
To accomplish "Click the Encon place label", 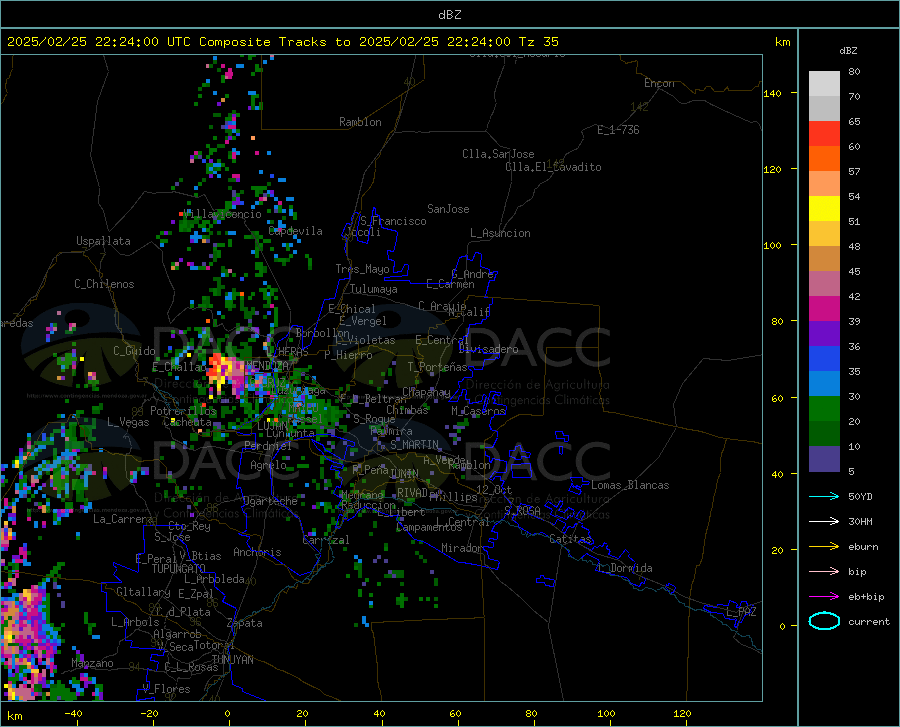I will [659, 83].
